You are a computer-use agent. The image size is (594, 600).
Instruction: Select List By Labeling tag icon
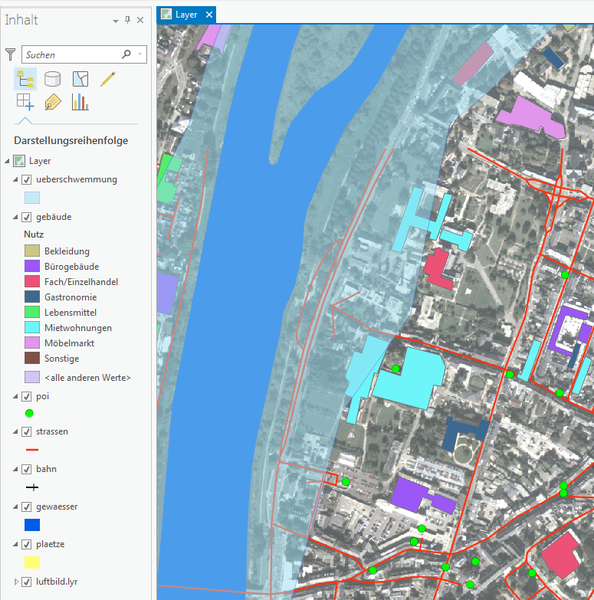tap(53, 102)
